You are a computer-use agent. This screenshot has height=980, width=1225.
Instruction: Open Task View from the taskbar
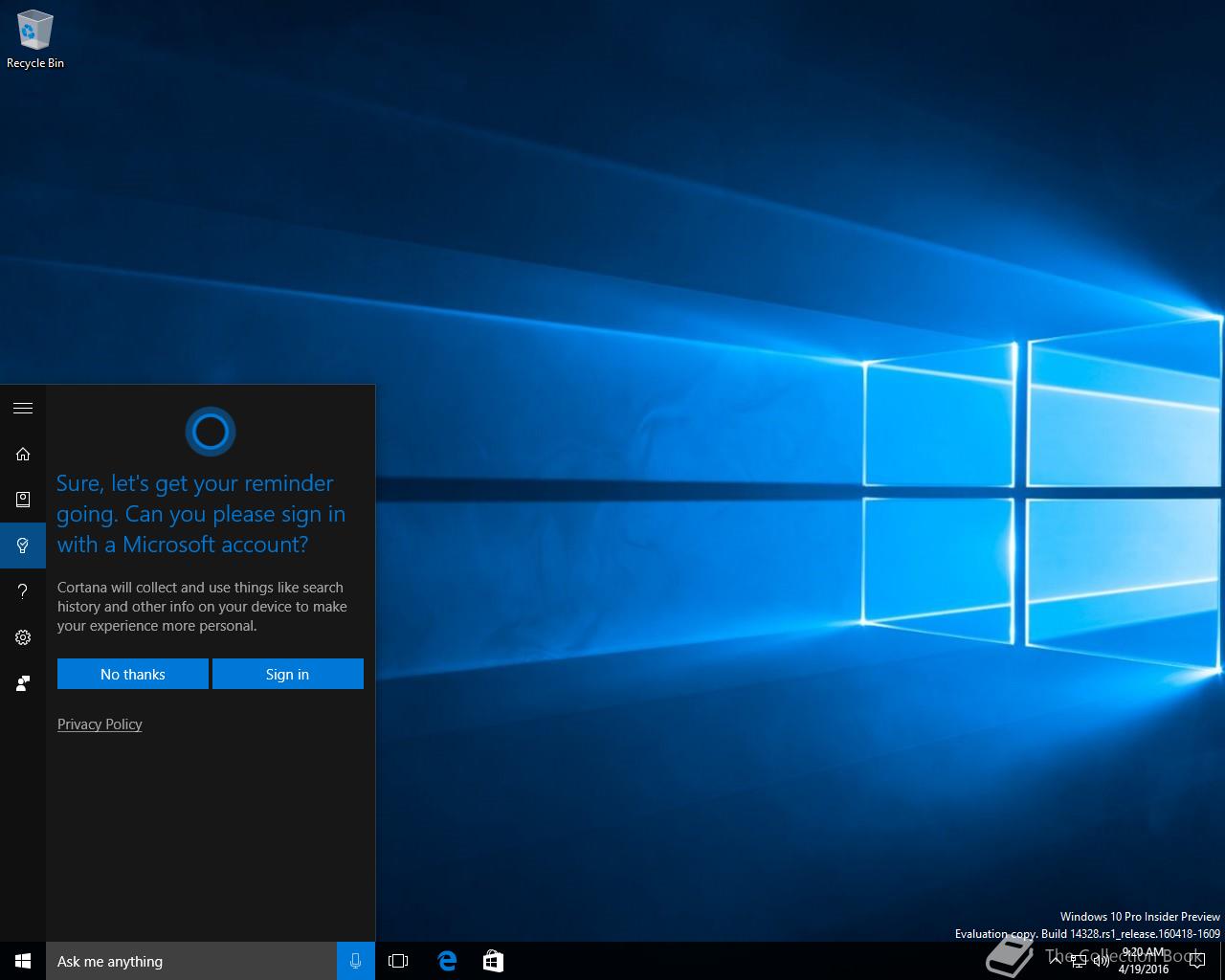(x=398, y=961)
